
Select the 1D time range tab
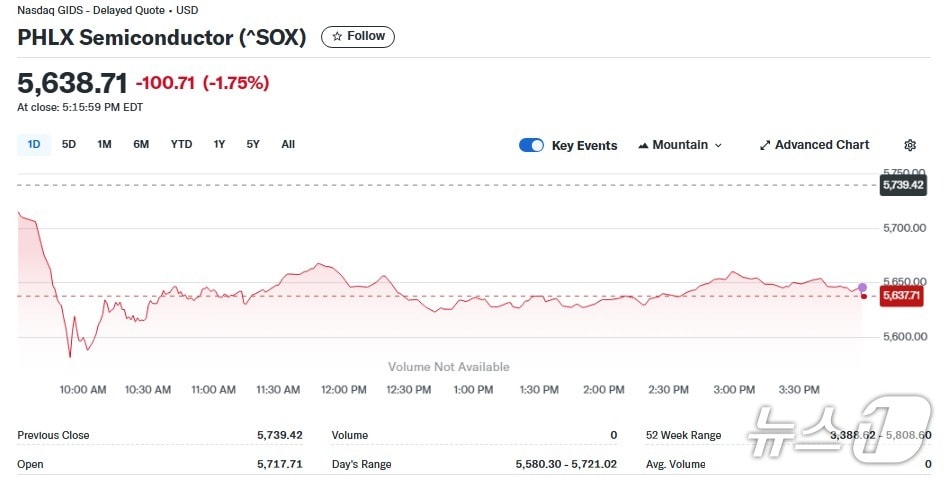click(x=34, y=144)
